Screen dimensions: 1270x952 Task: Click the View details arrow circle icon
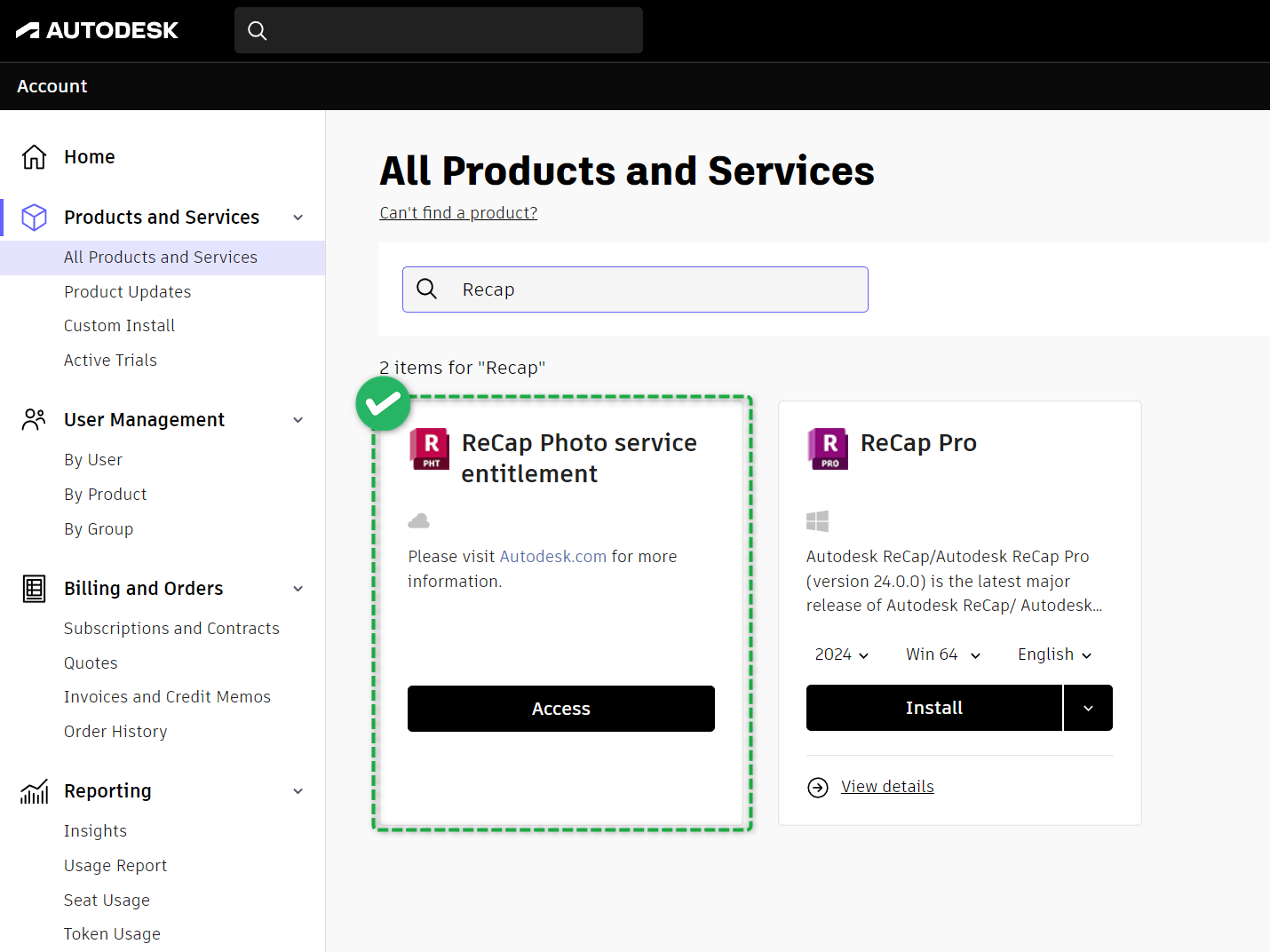tap(818, 788)
